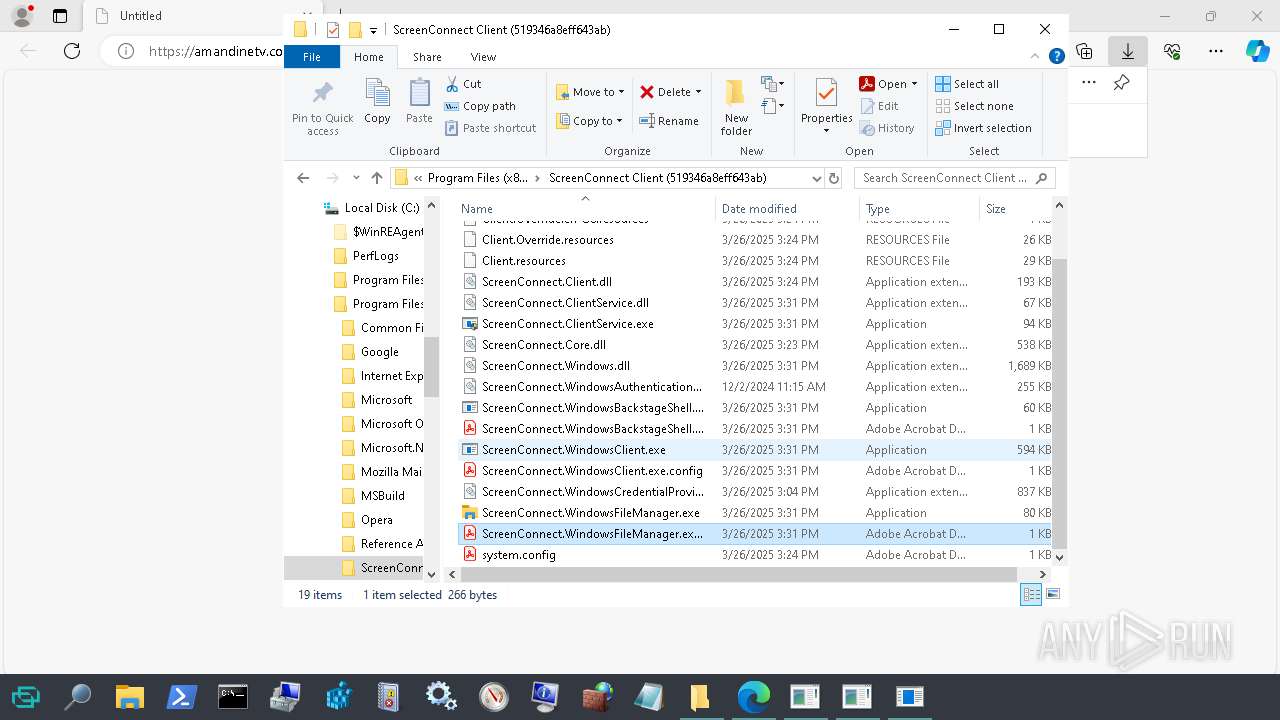Select the Google folder in tree

379,352
